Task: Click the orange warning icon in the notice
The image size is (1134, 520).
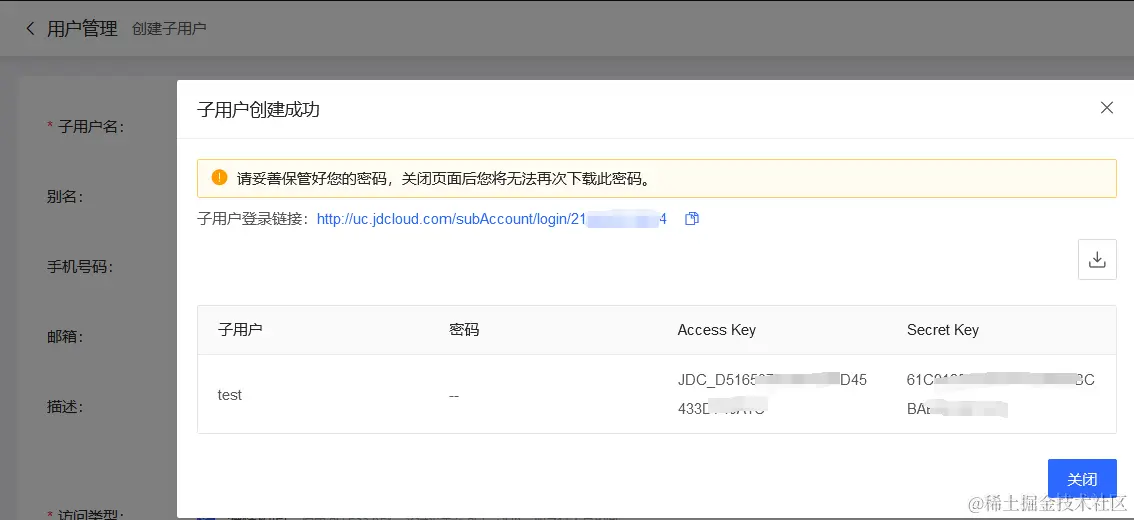Action: click(x=219, y=178)
